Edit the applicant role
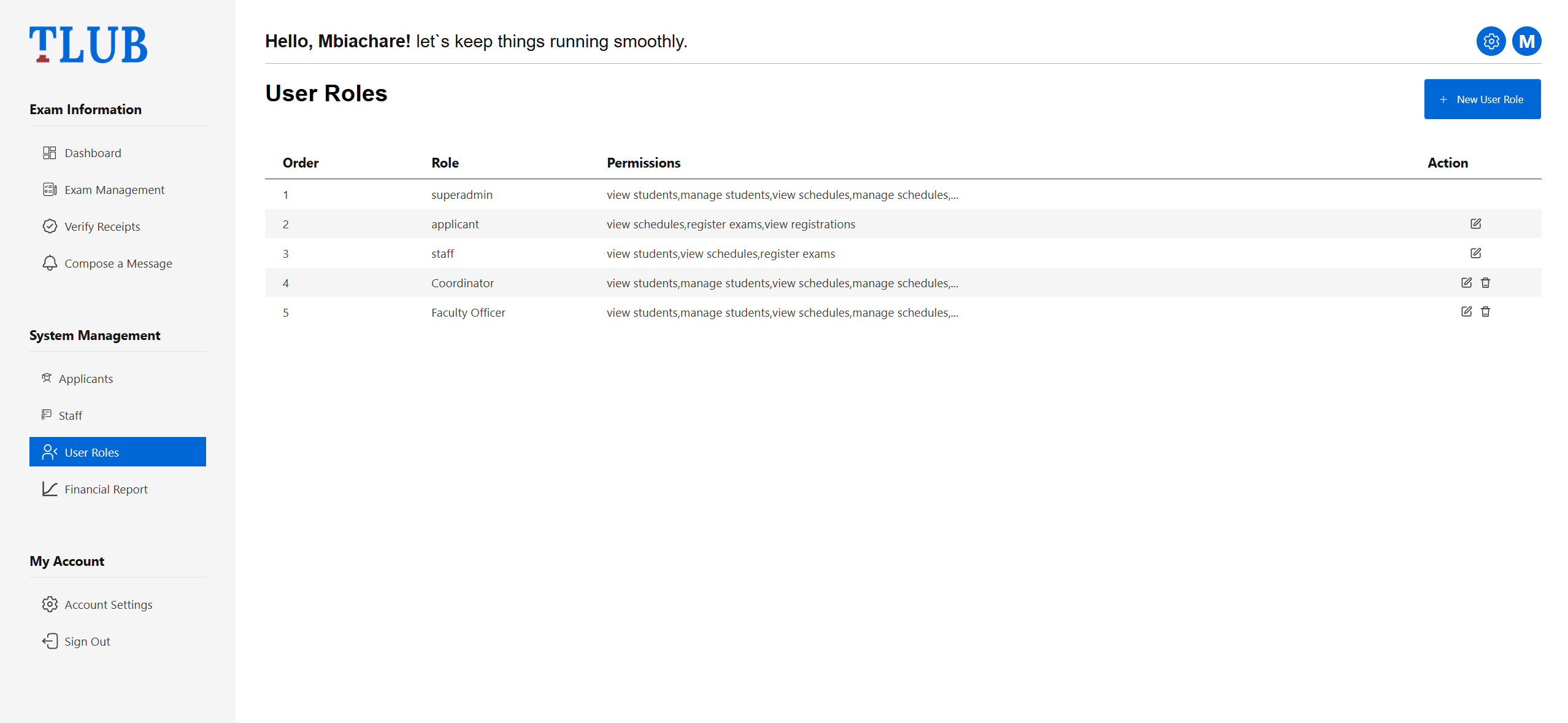The height and width of the screenshot is (723, 1568). point(1476,223)
